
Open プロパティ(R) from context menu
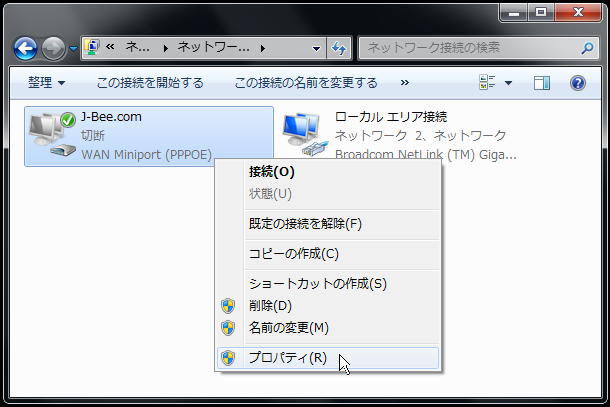[328, 358]
